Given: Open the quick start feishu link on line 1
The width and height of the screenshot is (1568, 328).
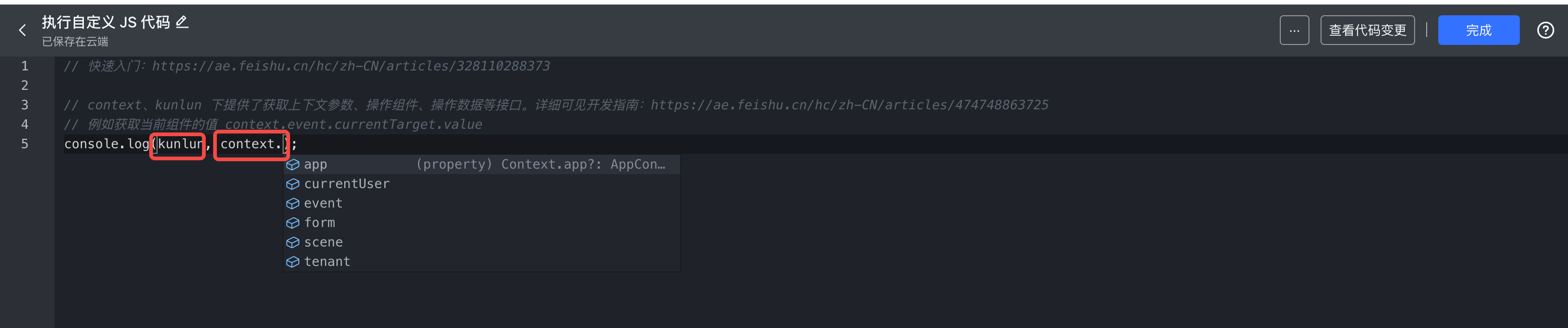Looking at the screenshot, I should (x=351, y=66).
